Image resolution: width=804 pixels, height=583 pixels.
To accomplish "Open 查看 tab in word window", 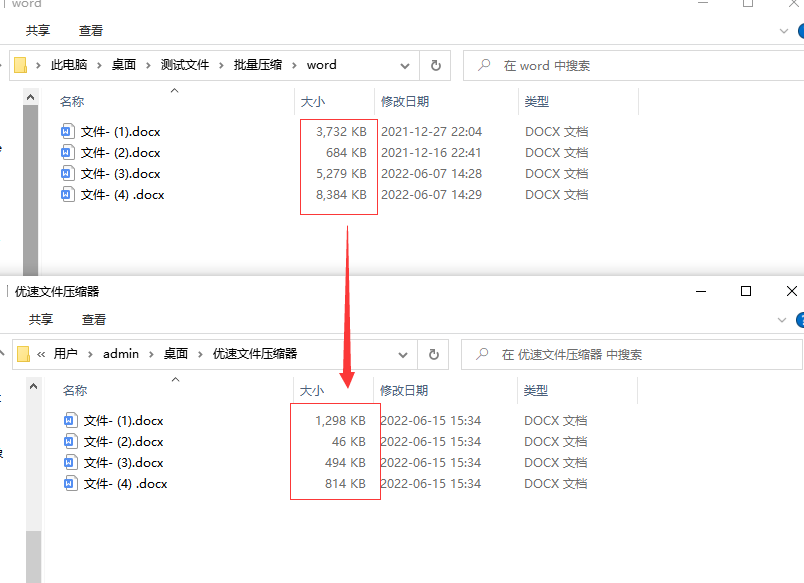I will click(91, 31).
